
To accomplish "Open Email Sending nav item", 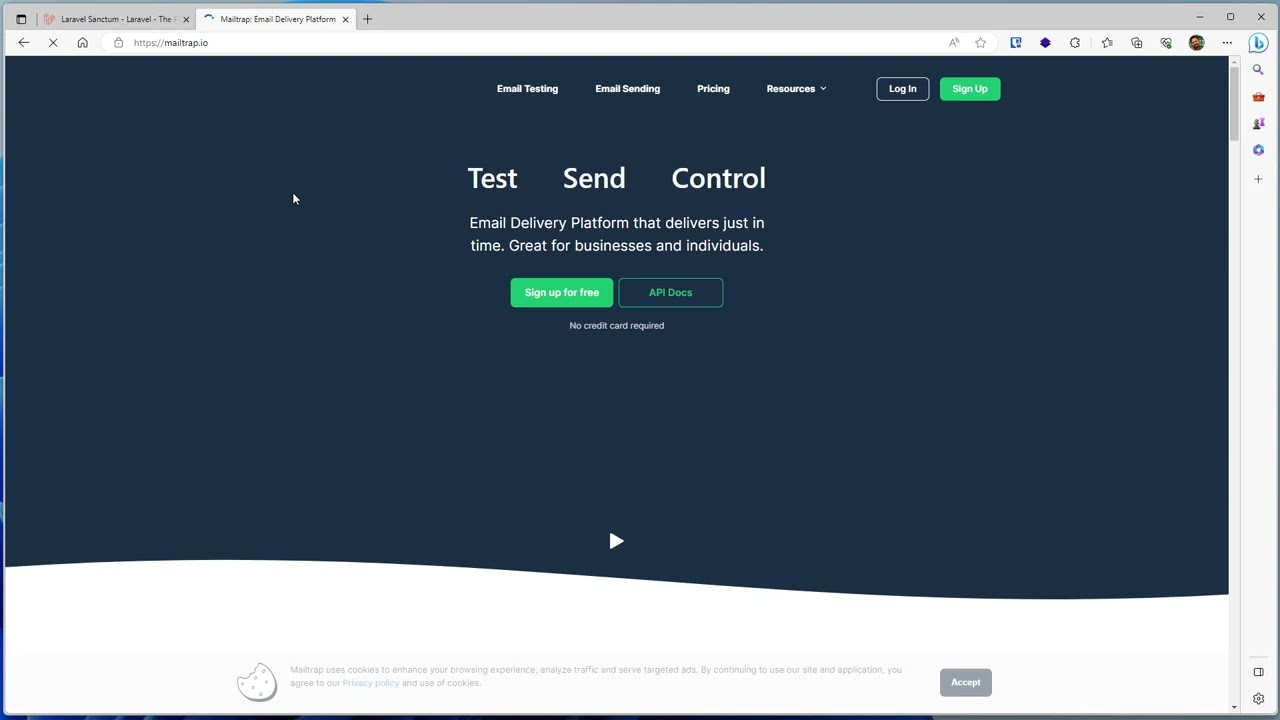I will [x=627, y=89].
